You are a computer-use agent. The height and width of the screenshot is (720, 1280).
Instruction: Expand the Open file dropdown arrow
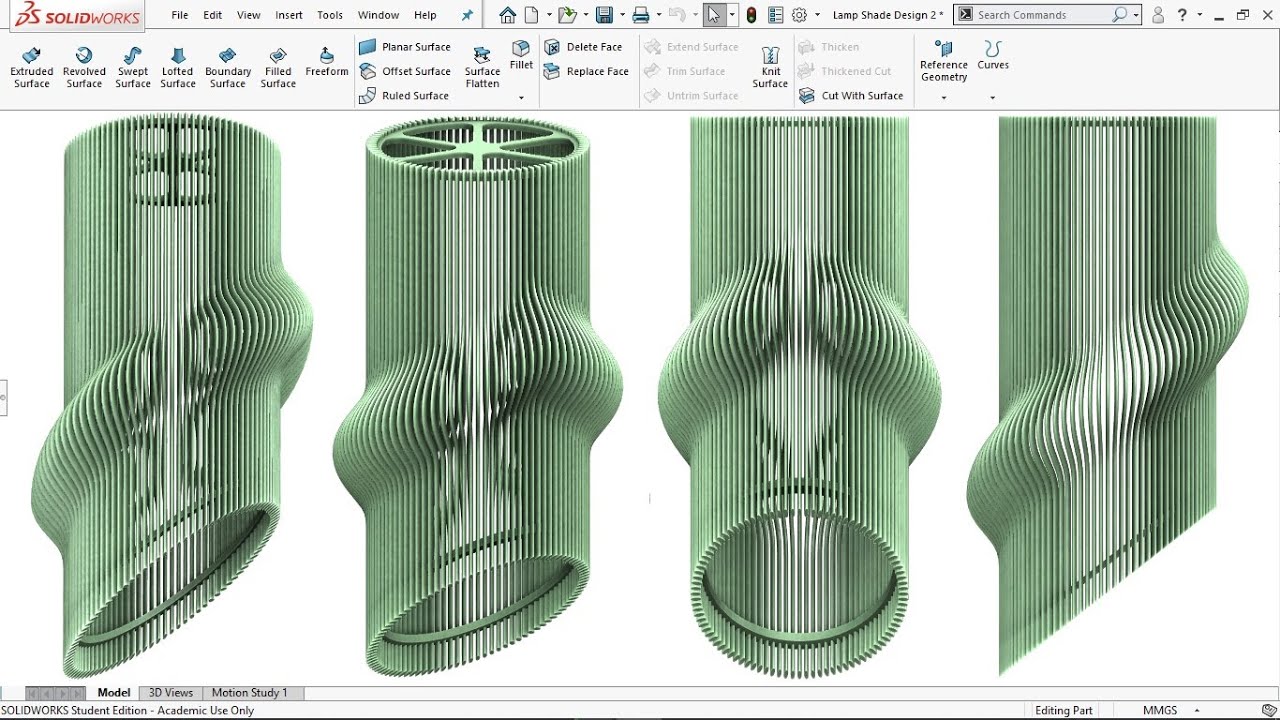[586, 15]
